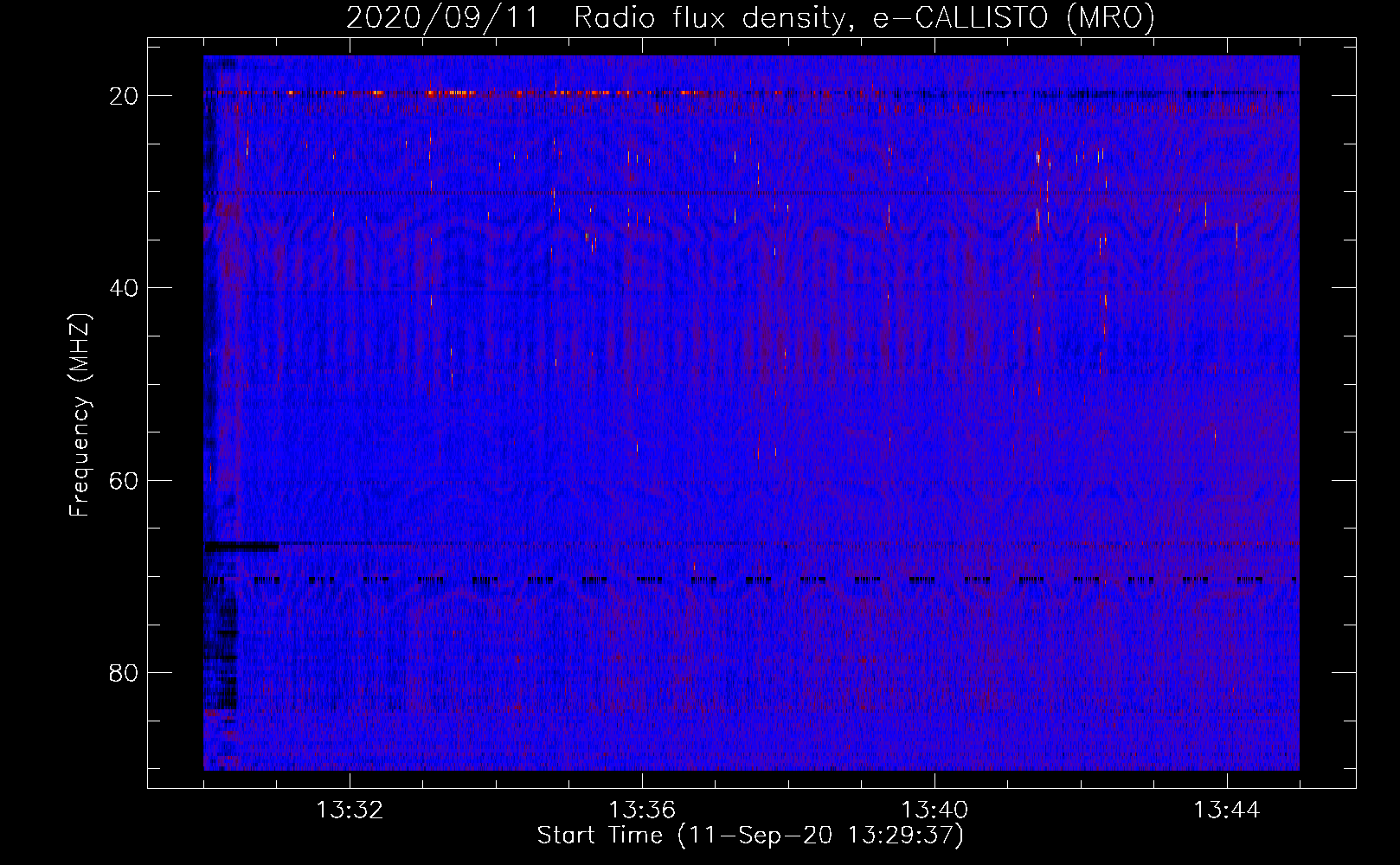Click the 'Start Time (11-Sep-20 13:29:37)' label

click(x=750, y=836)
